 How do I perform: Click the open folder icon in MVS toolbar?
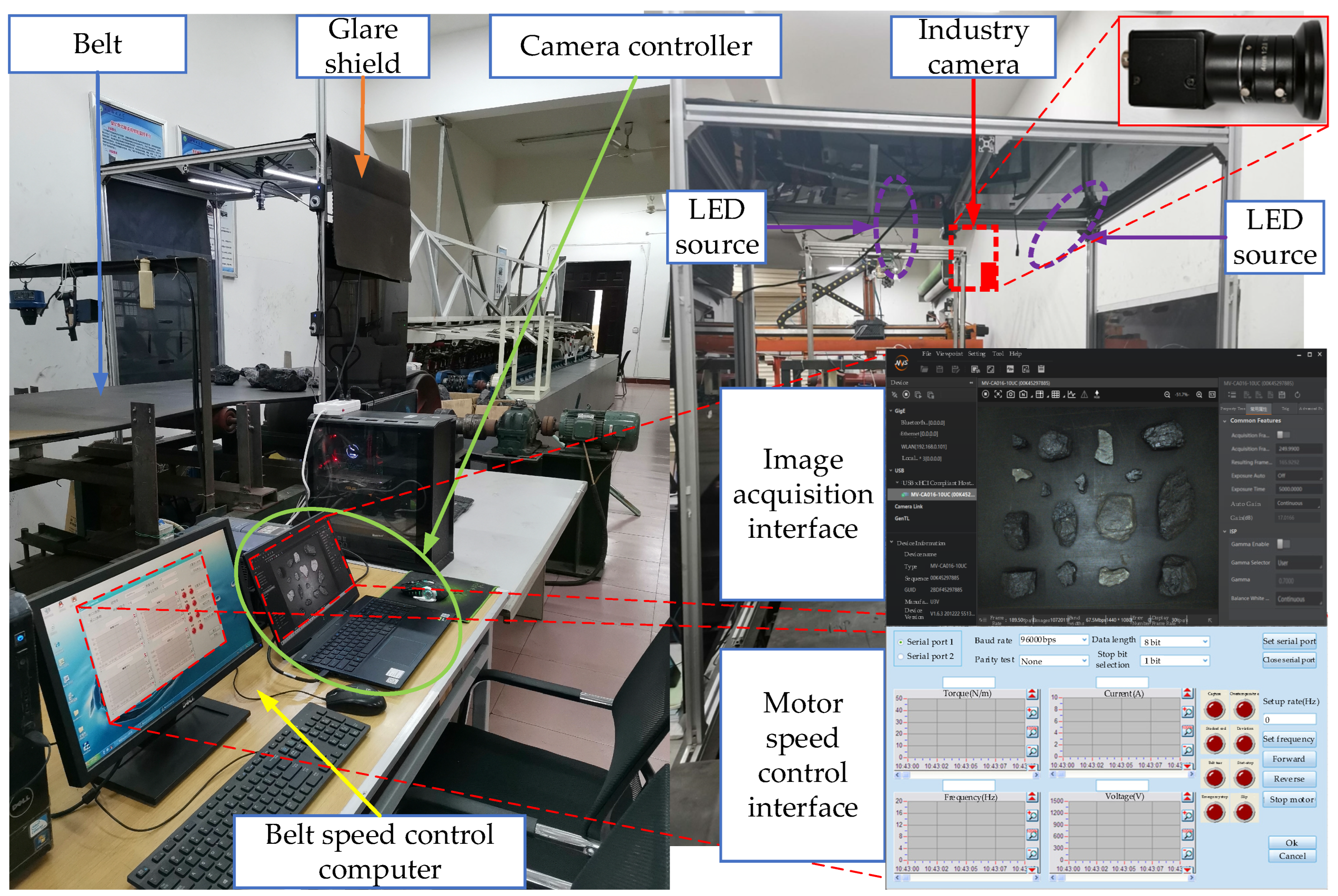[x=924, y=370]
